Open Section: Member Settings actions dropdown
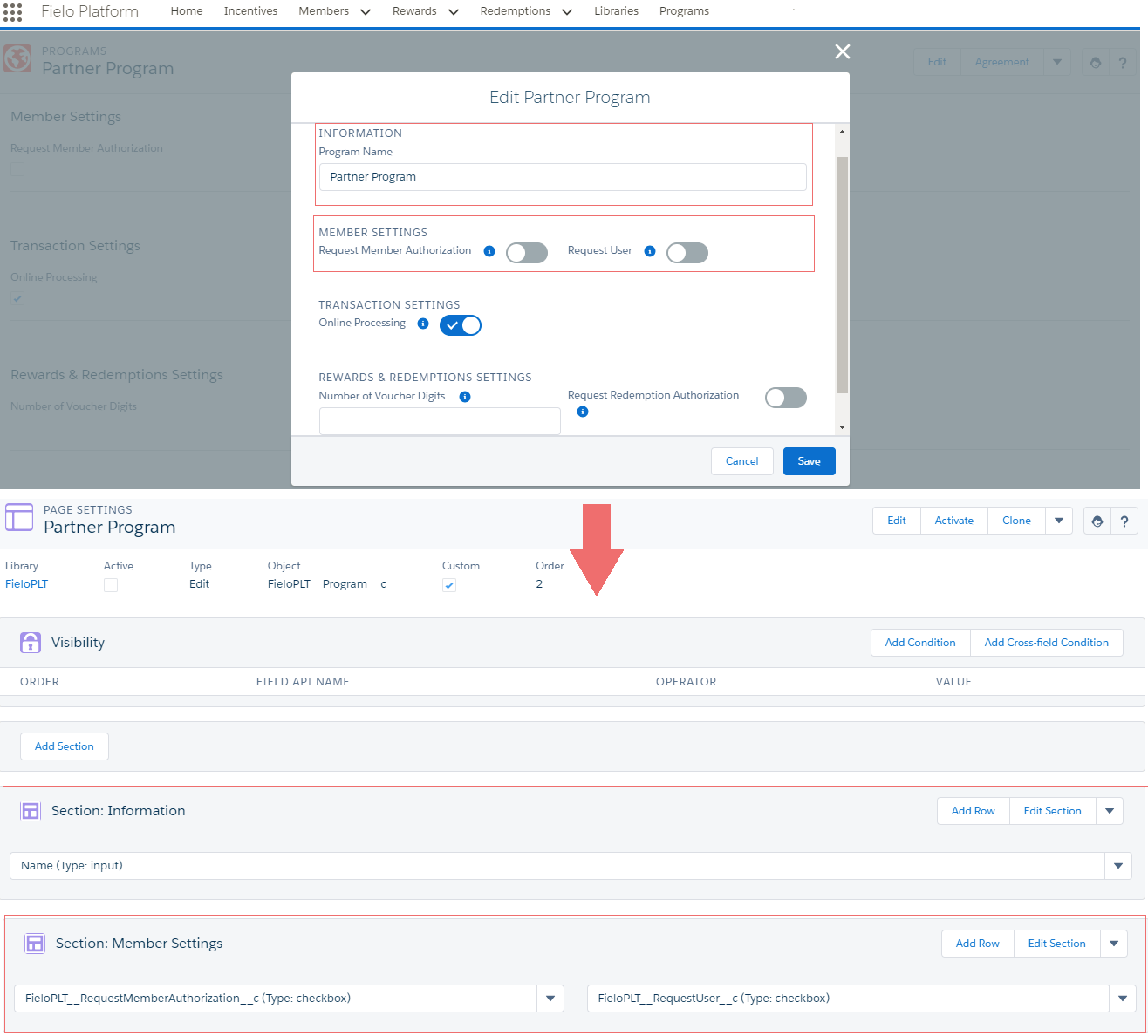 (1114, 944)
